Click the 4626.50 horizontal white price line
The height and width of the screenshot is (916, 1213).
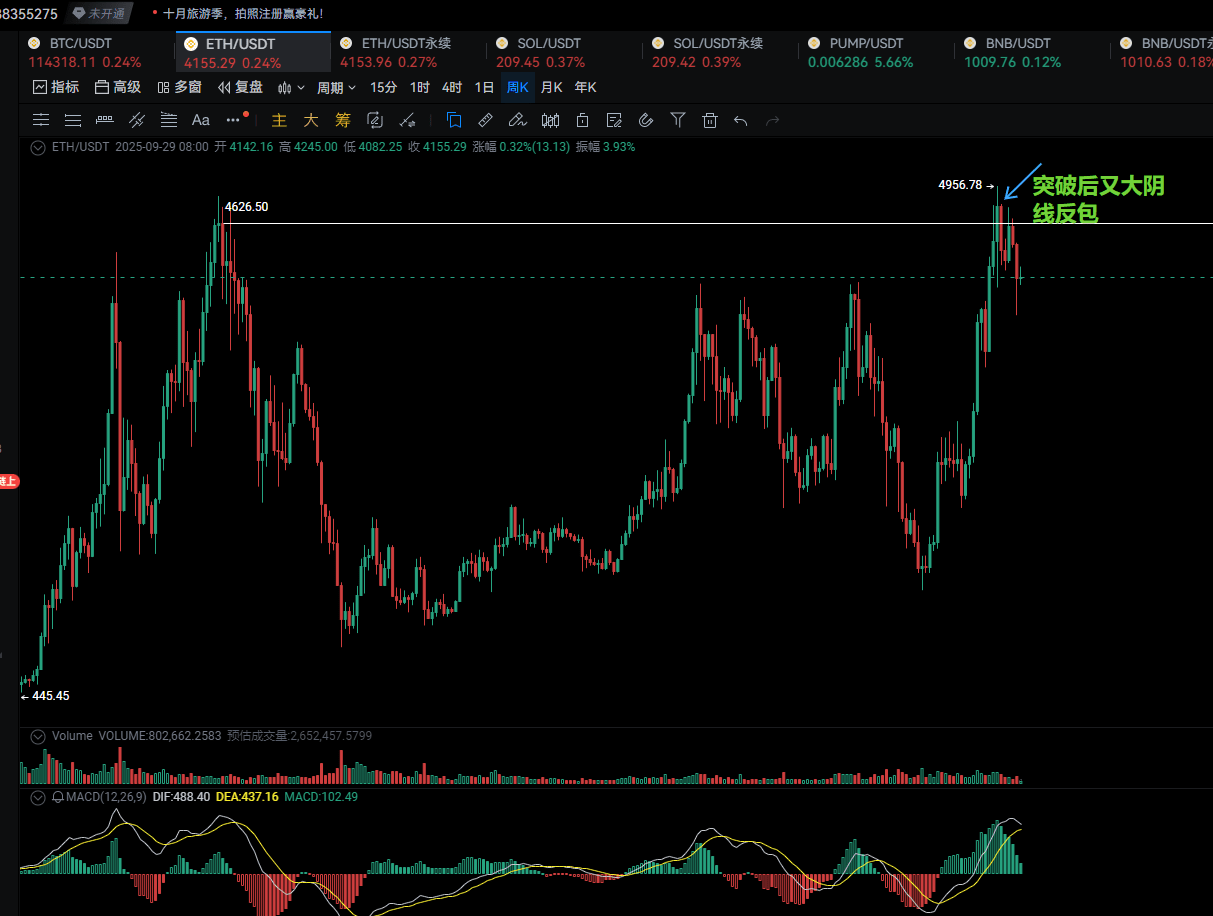pyautogui.click(x=600, y=222)
